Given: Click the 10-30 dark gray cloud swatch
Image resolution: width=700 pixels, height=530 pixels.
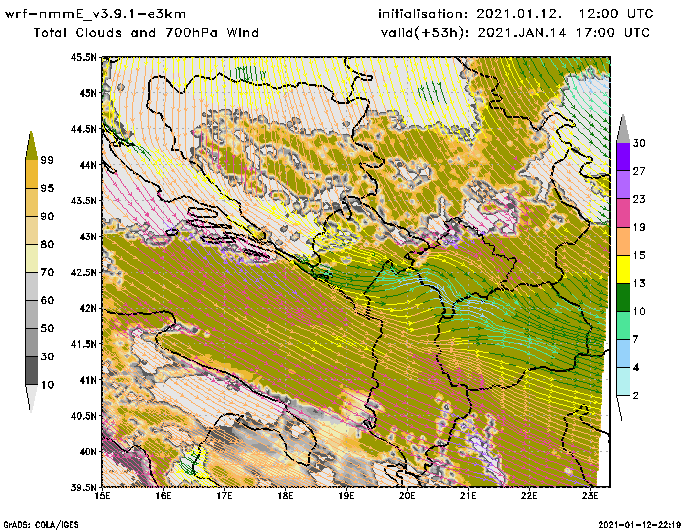Looking at the screenshot, I should point(31,370).
